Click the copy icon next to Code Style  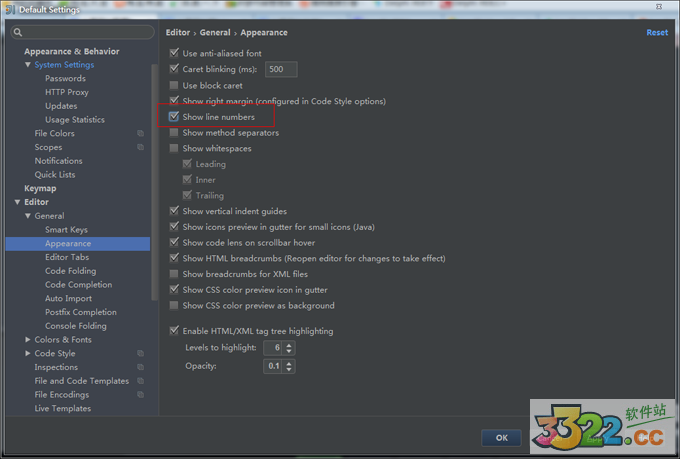pyautogui.click(x=141, y=353)
